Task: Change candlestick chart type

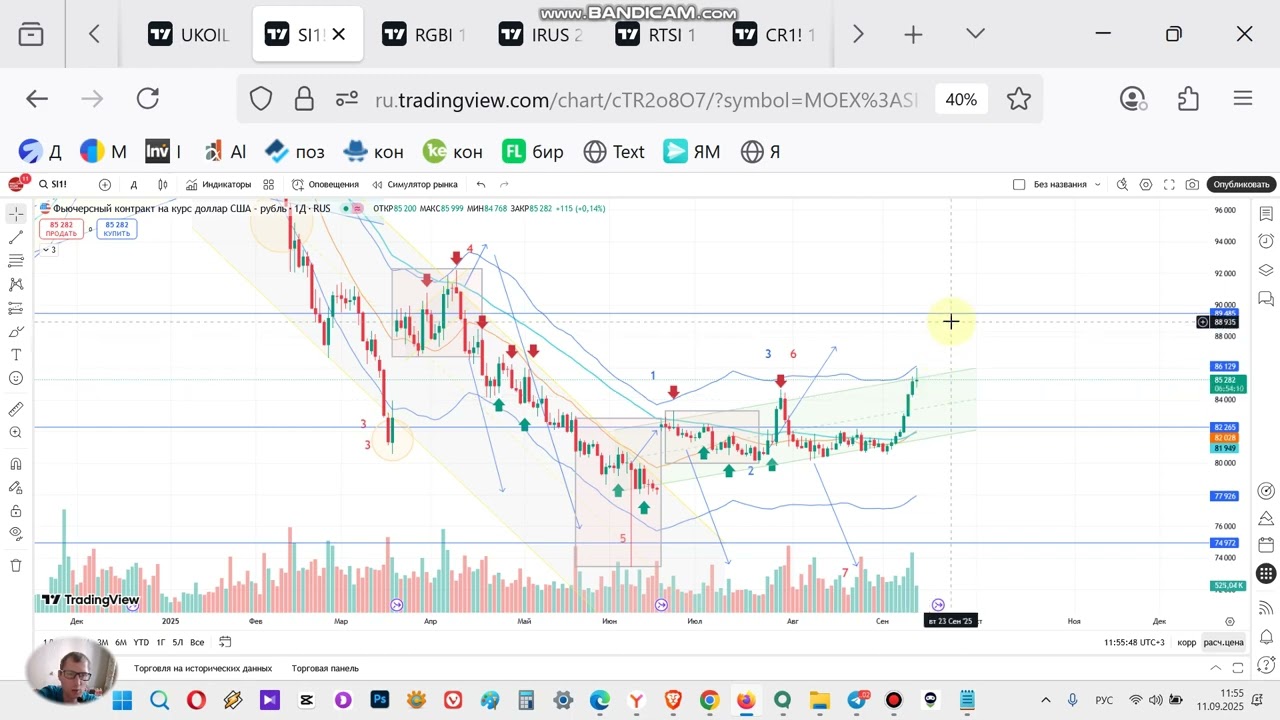Action: (162, 184)
